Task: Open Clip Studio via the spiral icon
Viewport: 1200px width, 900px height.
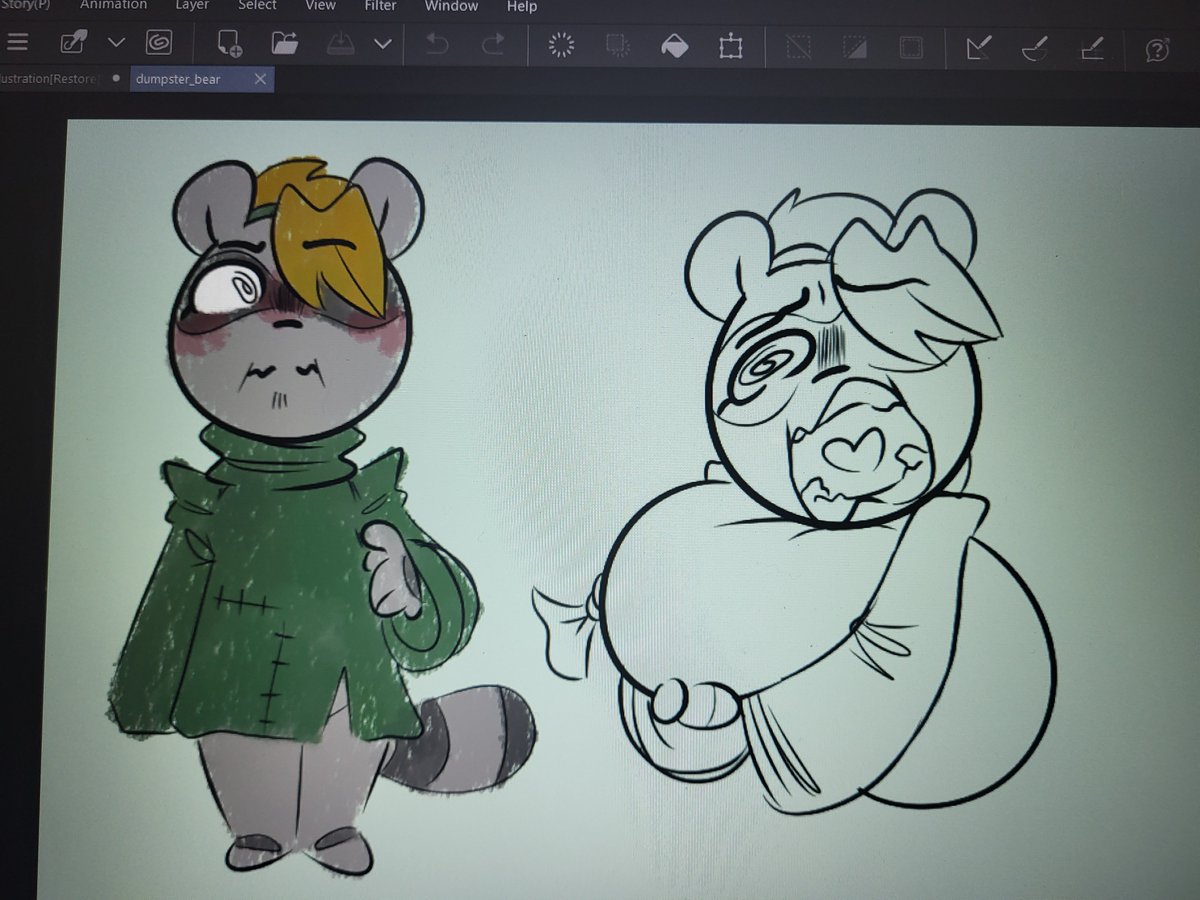Action: (158, 43)
